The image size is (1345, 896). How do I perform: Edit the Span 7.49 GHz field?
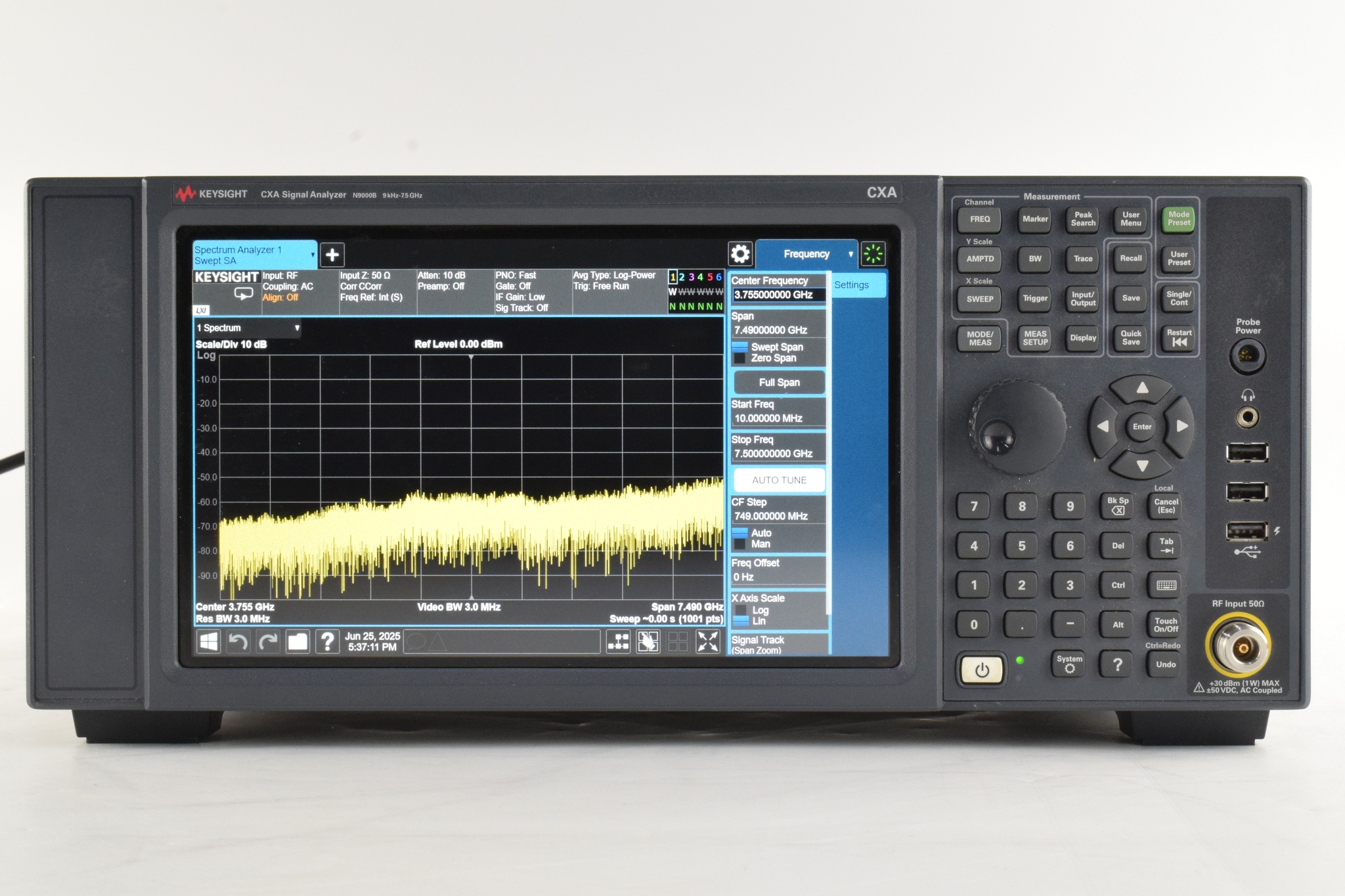pos(779,330)
